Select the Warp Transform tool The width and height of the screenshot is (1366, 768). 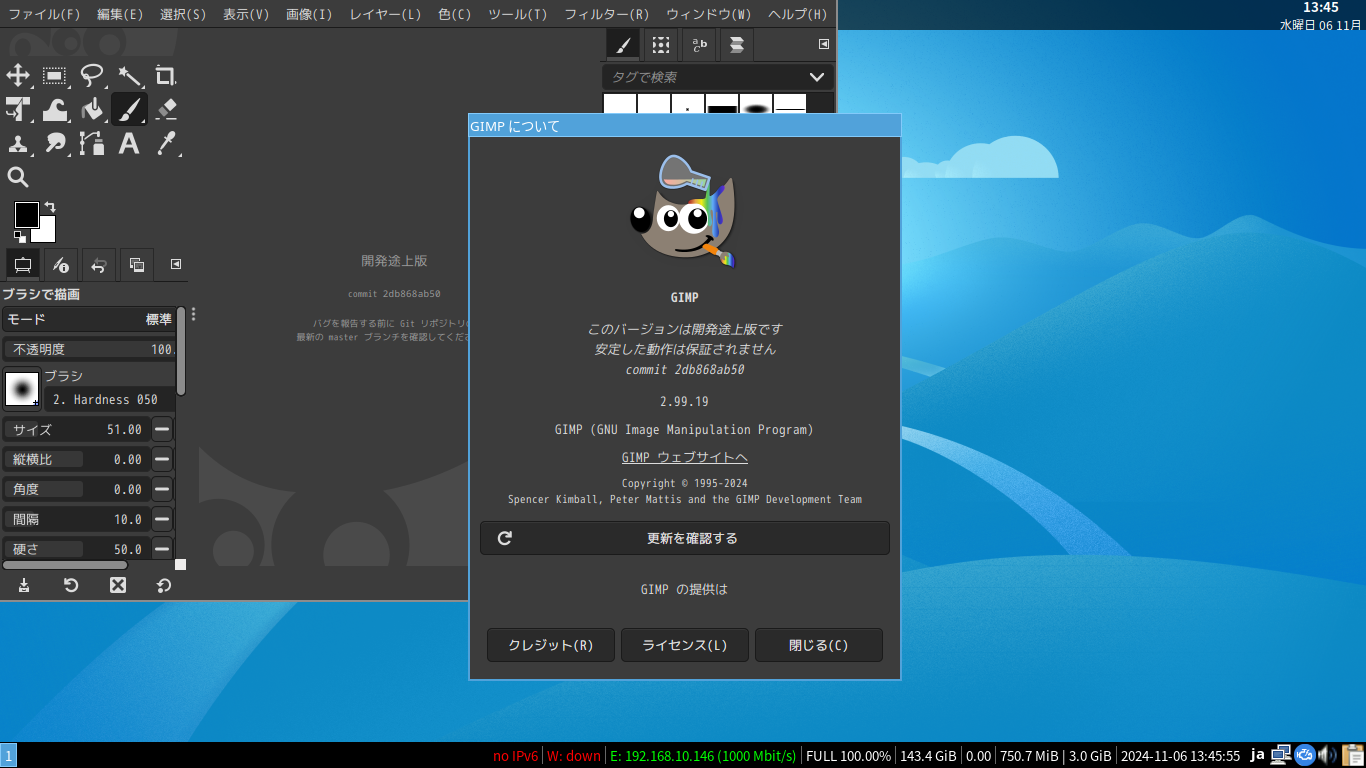(55, 109)
